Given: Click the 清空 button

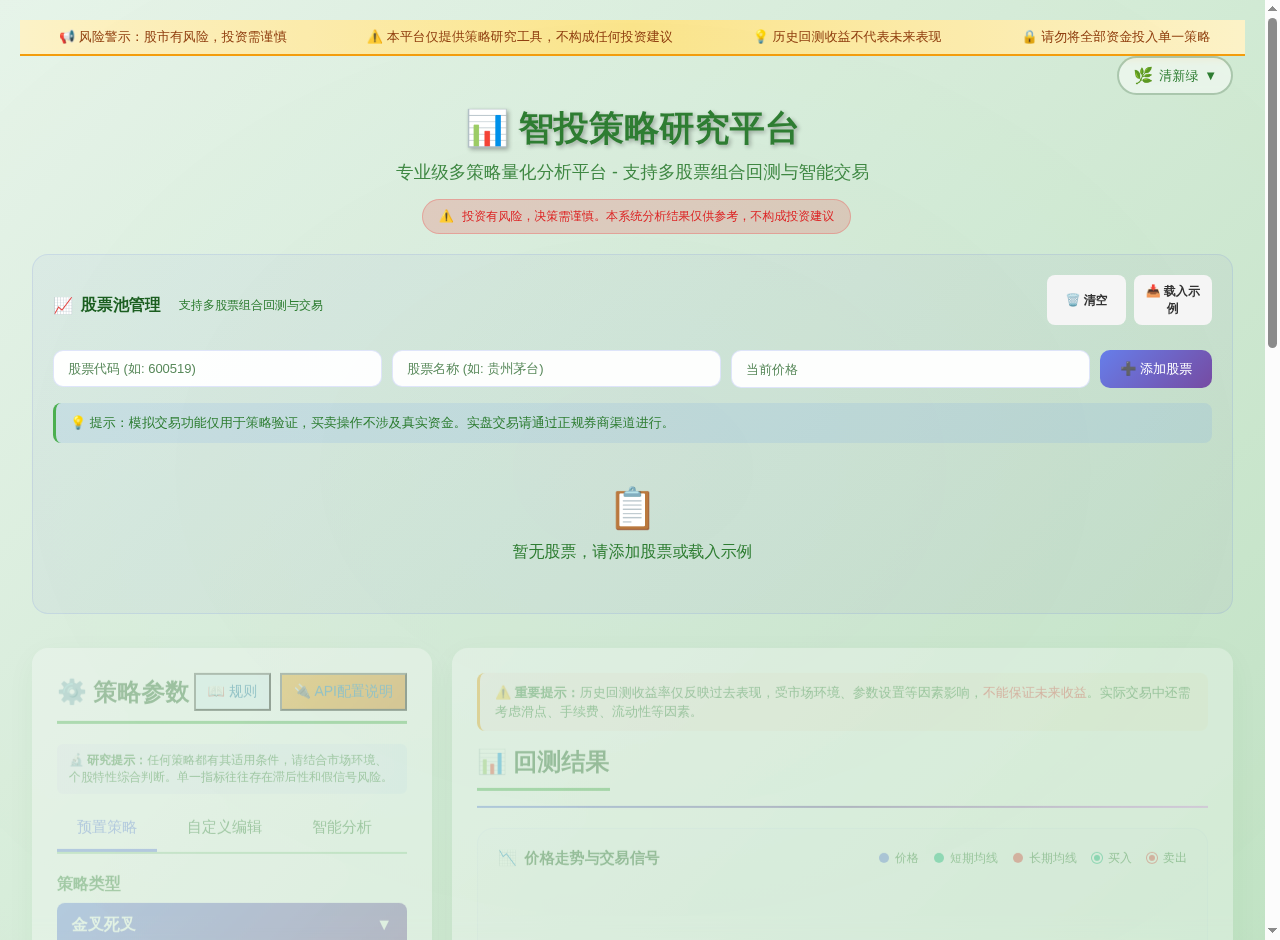Looking at the screenshot, I should [1086, 300].
